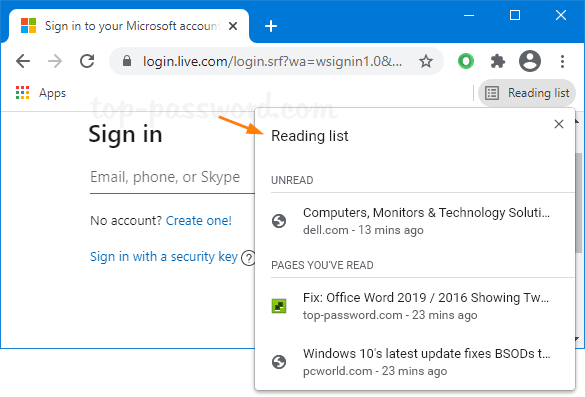Close the Reading list panel

click(559, 124)
